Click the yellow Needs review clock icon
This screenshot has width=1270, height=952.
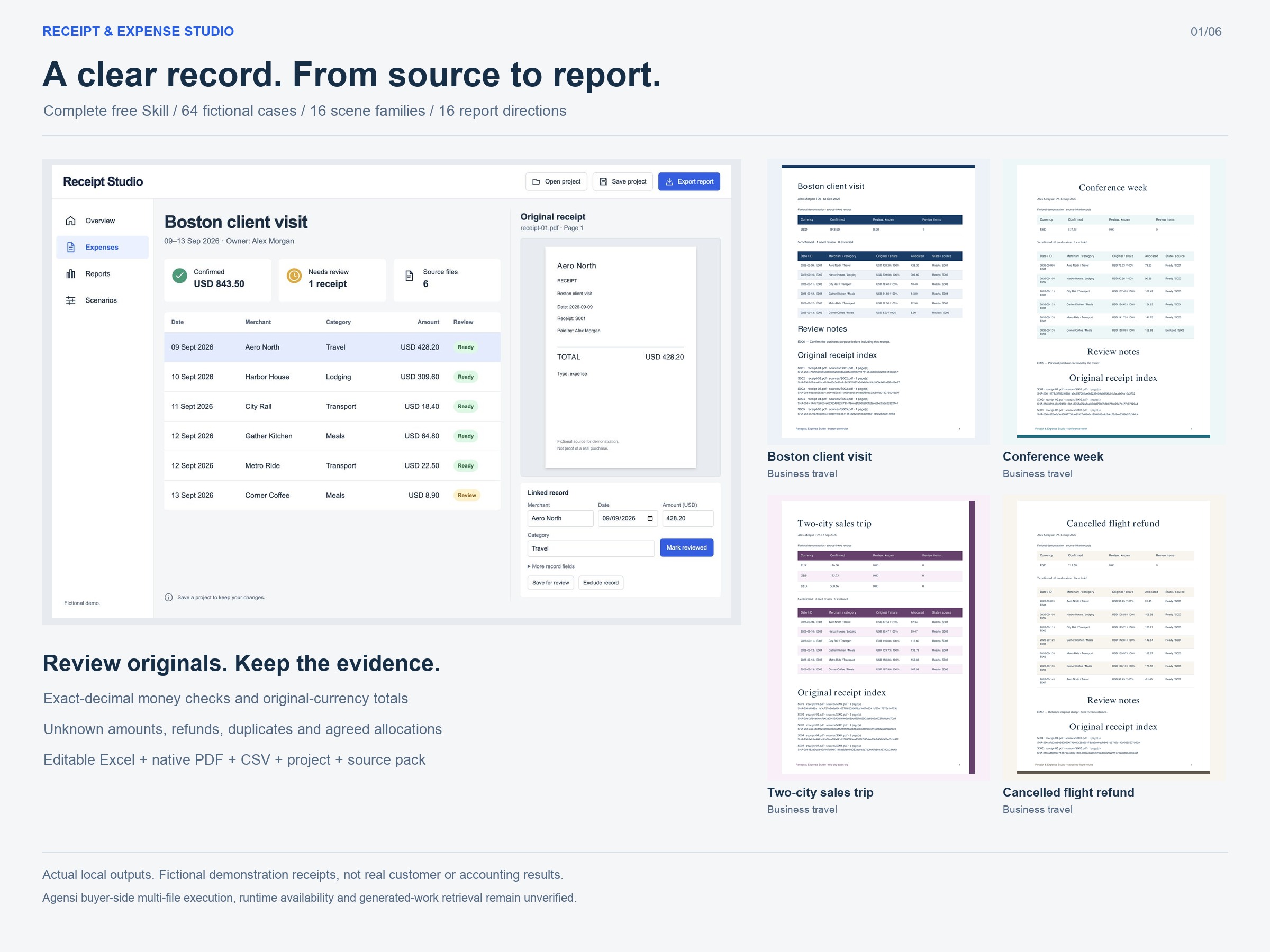(x=294, y=276)
